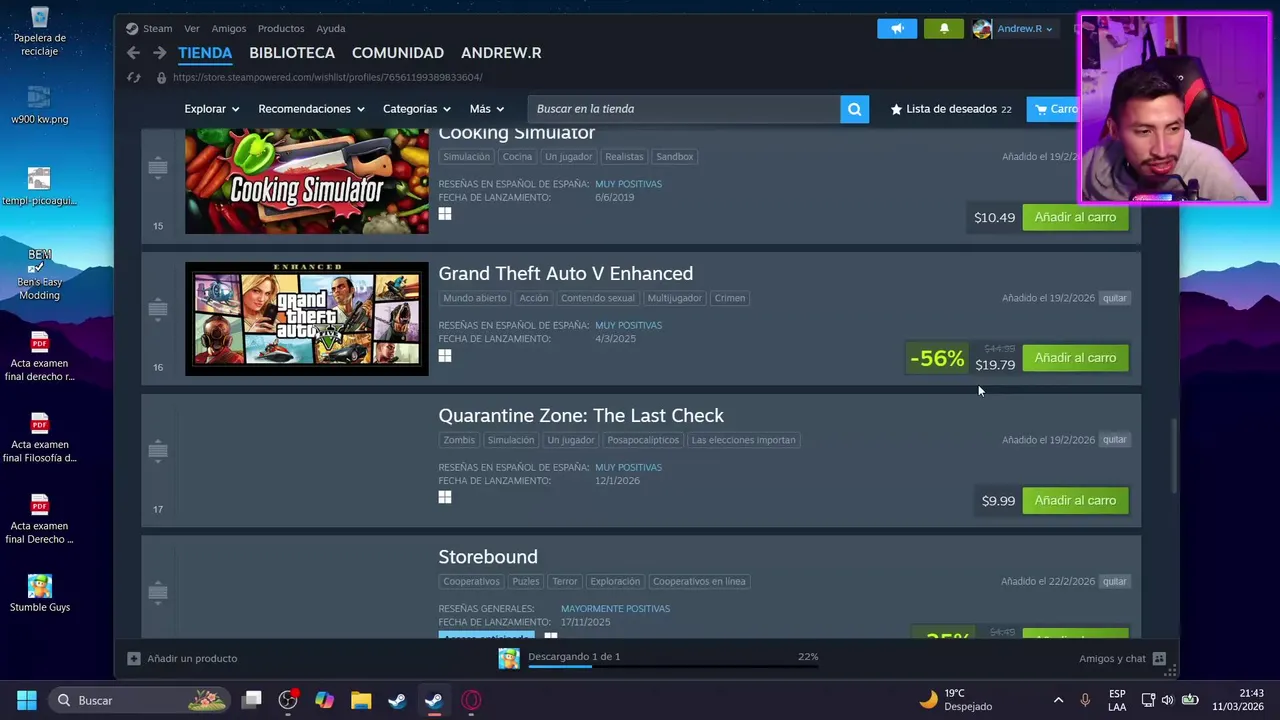Expand the Explorar dropdown
This screenshot has width=1280, height=720.
click(x=212, y=109)
